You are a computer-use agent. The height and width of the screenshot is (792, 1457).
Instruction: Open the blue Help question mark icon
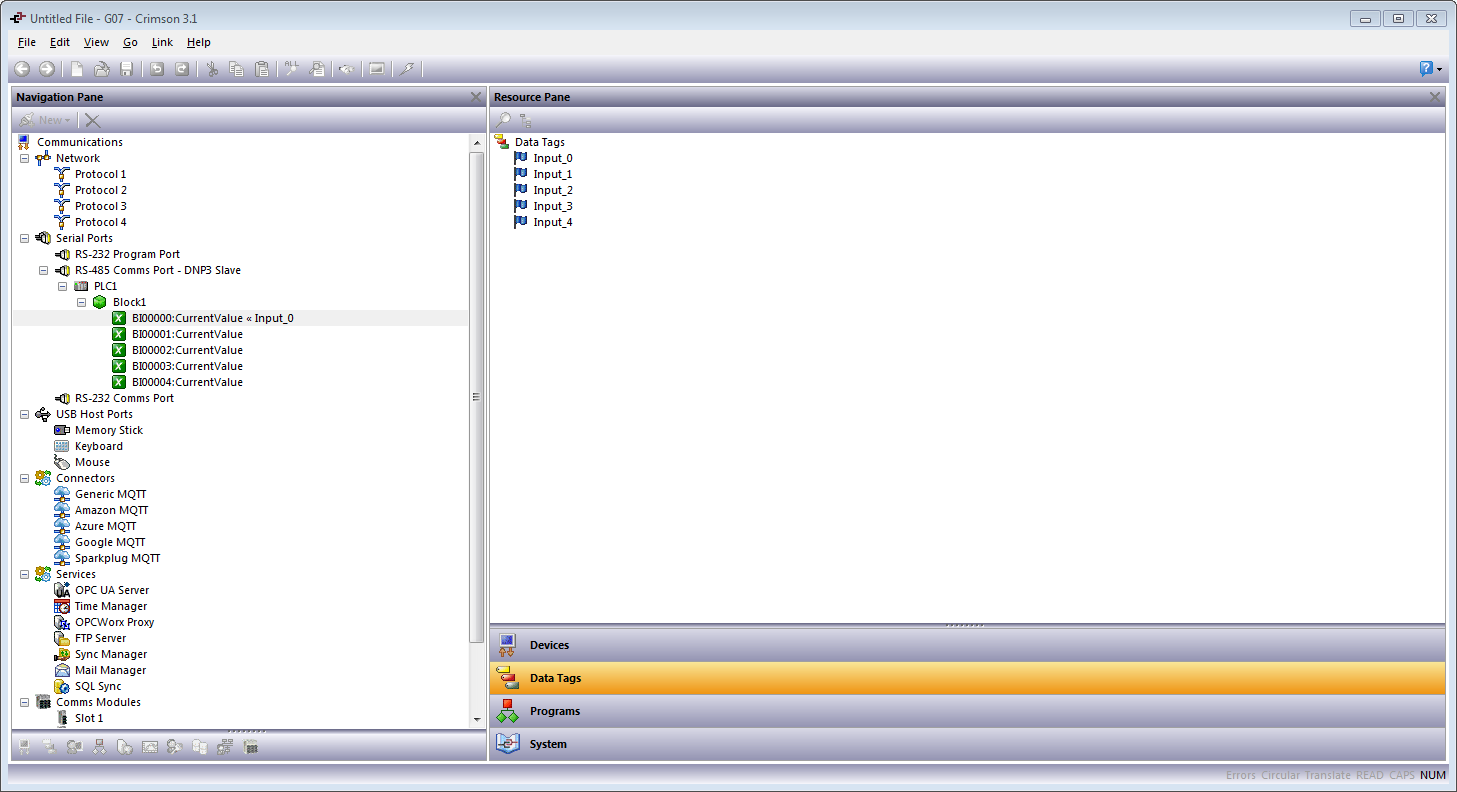(x=1427, y=69)
